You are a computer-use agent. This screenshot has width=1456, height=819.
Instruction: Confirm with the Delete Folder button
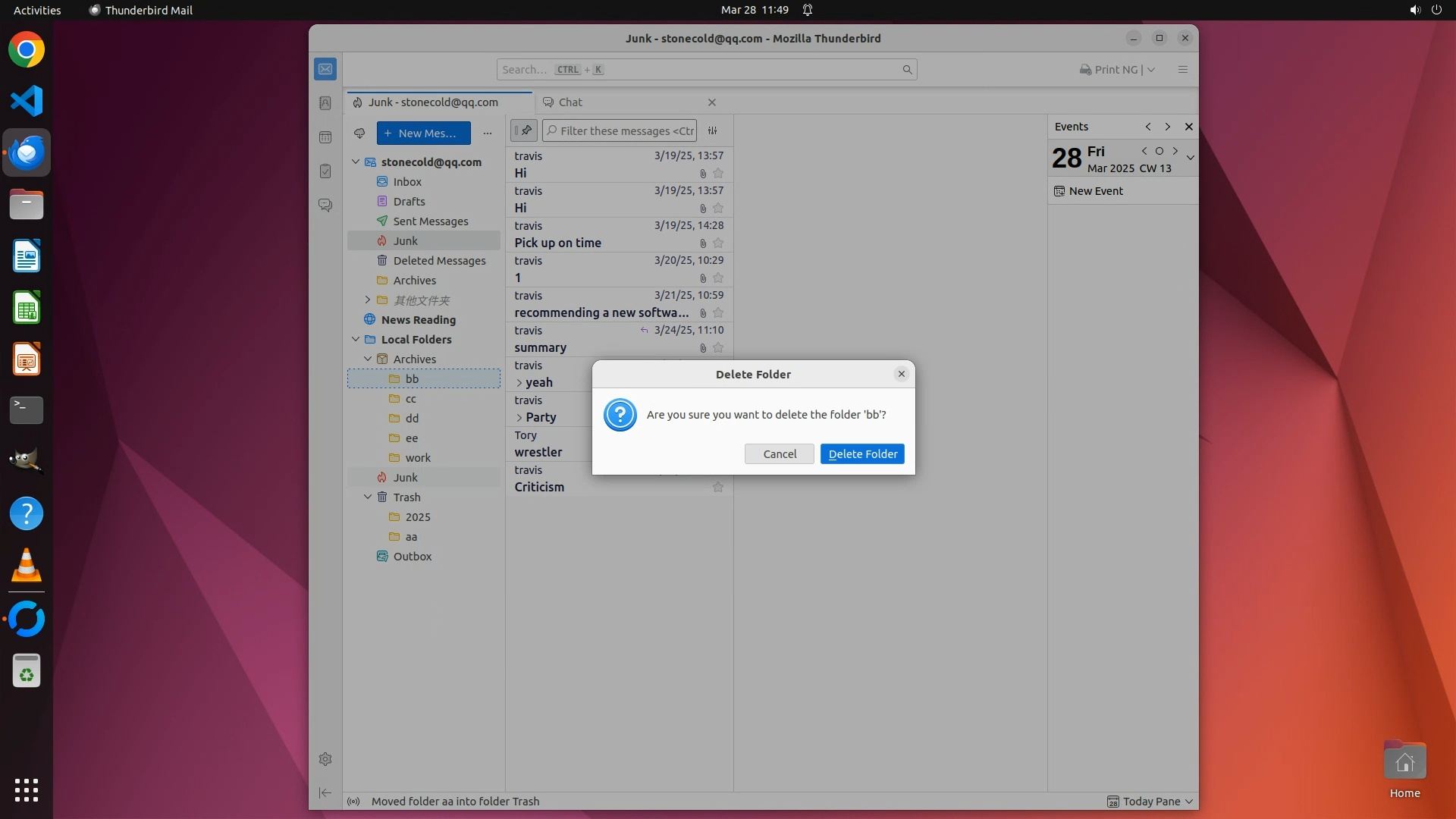(x=862, y=454)
